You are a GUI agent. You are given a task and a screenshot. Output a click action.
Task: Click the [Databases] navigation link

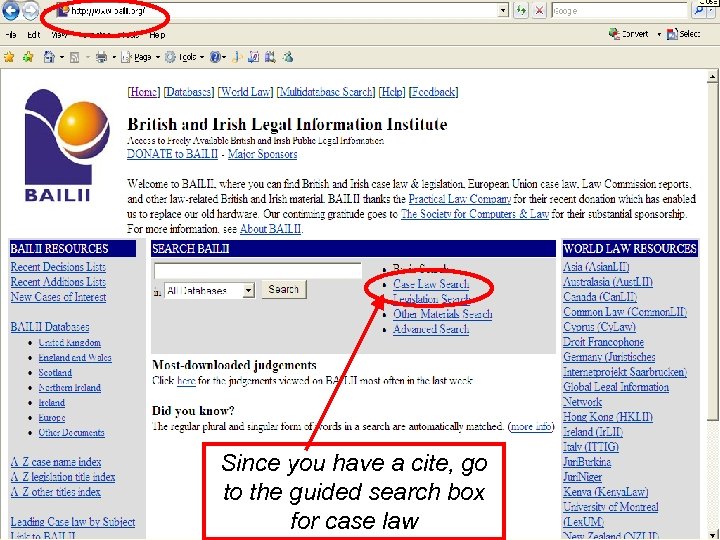coord(189,92)
